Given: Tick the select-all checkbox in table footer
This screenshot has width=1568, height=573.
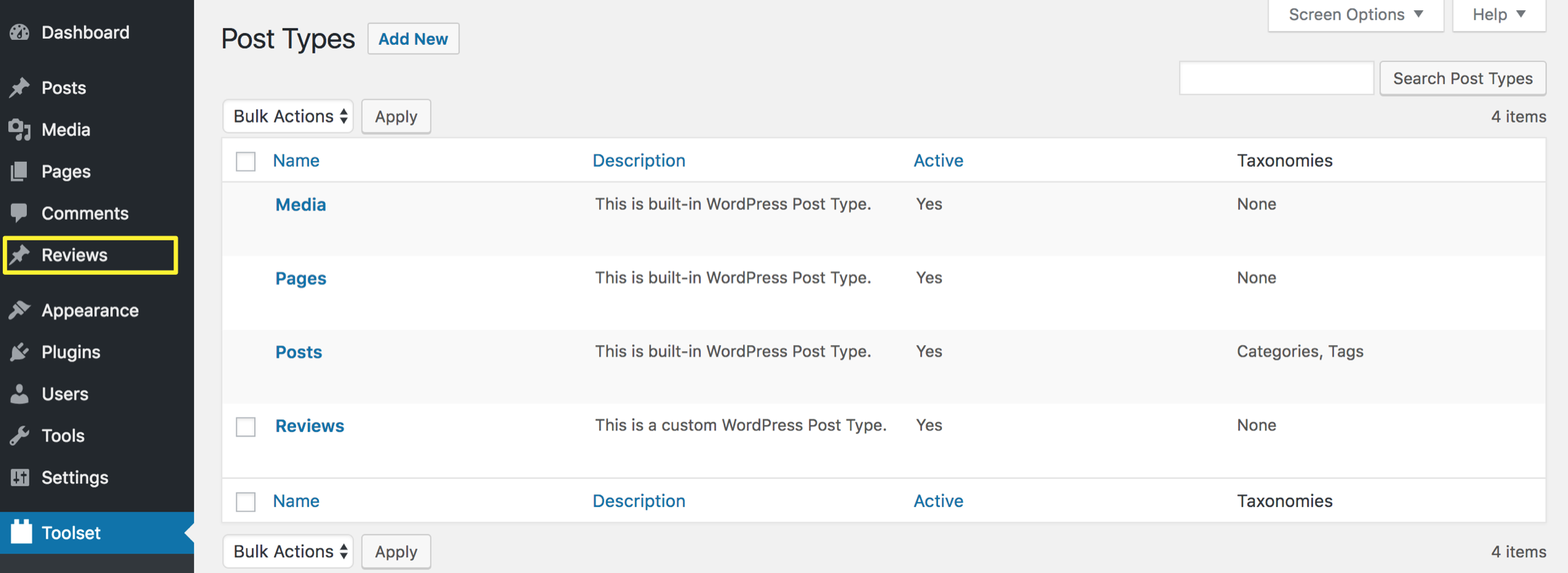Looking at the screenshot, I should click(246, 501).
